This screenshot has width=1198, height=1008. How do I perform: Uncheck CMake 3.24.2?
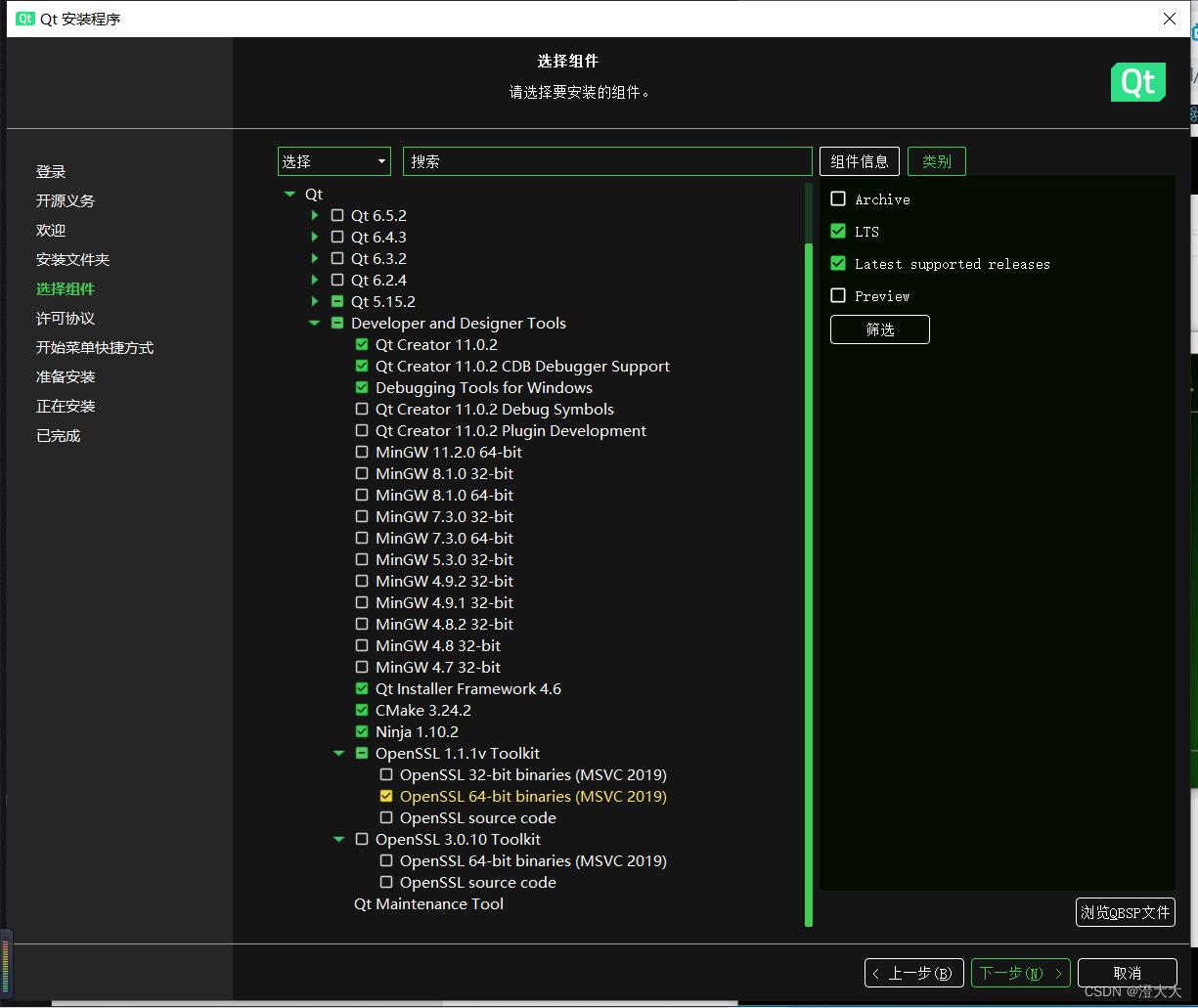(x=362, y=710)
